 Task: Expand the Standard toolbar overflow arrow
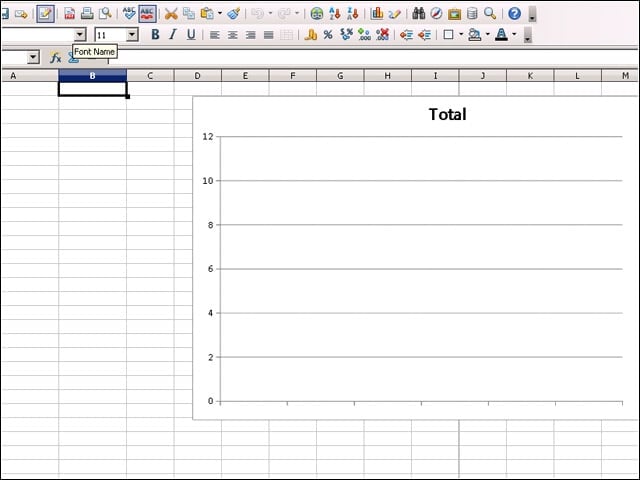tap(532, 15)
